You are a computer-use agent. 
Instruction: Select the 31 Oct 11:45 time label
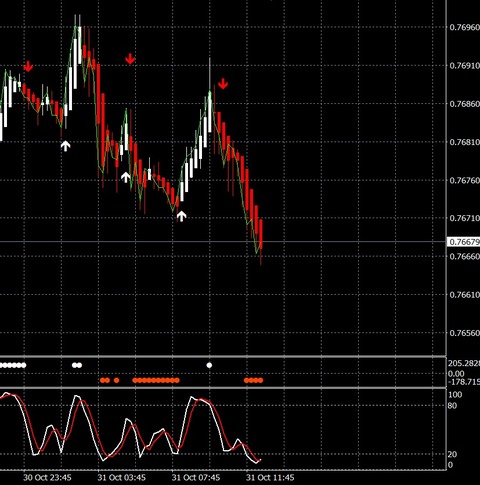point(270,477)
